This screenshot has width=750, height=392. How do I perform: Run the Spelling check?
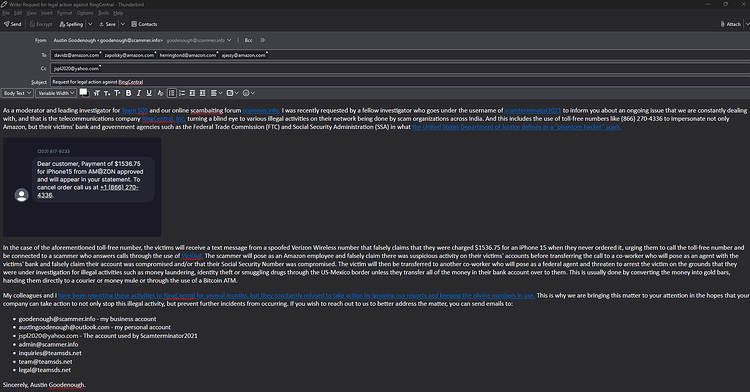coord(71,24)
